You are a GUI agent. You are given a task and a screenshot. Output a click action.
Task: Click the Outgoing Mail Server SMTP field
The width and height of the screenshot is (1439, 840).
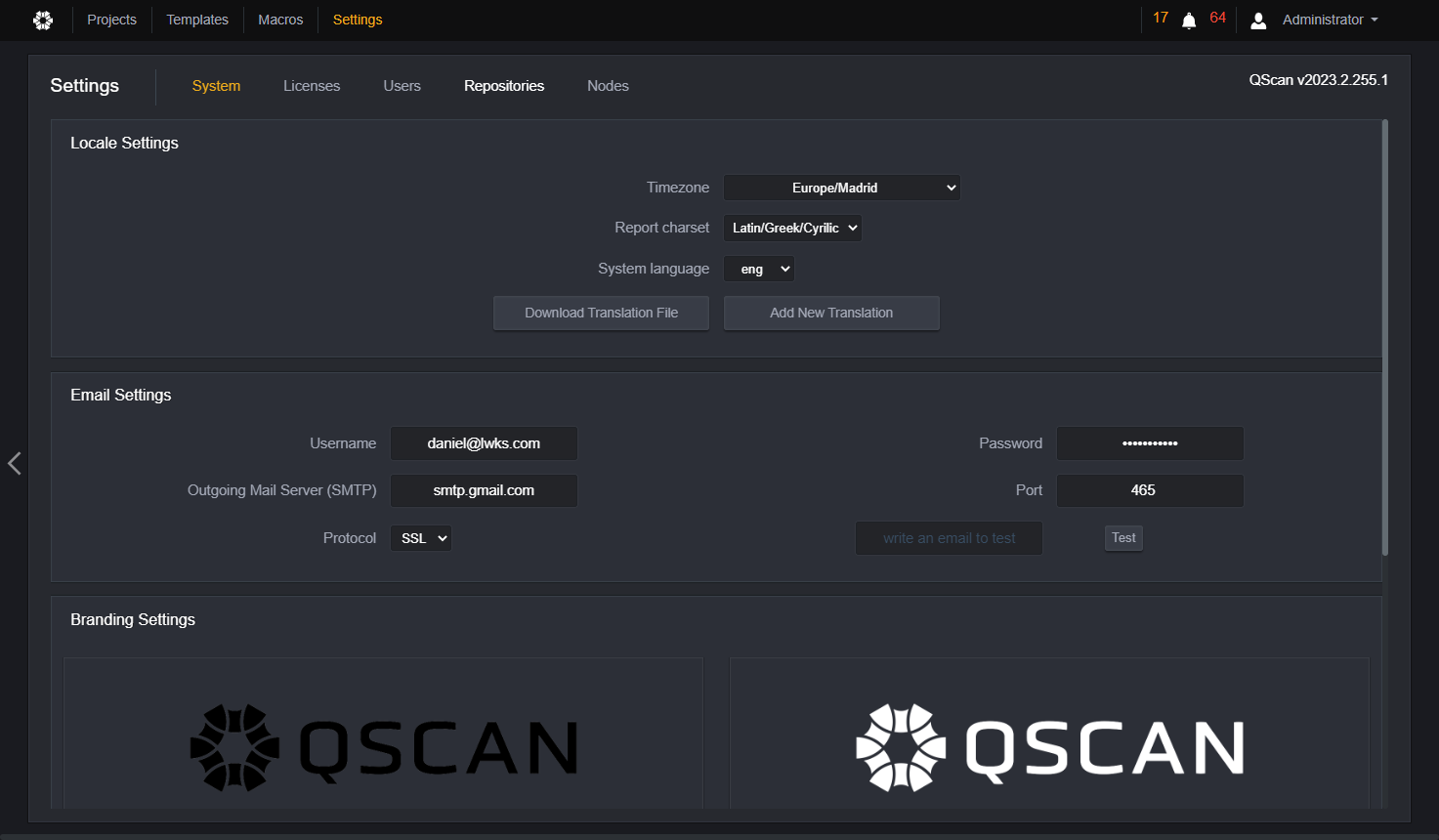484,490
